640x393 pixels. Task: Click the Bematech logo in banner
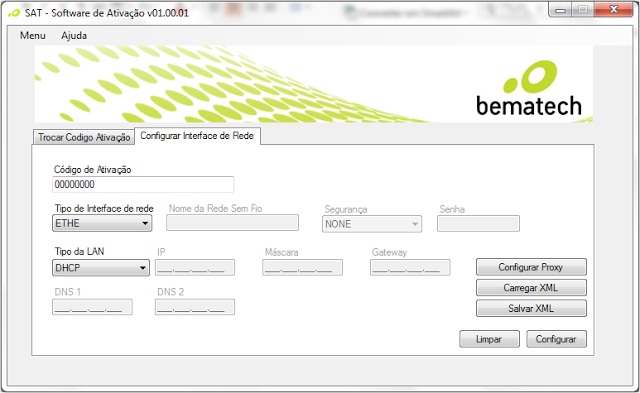point(529,88)
